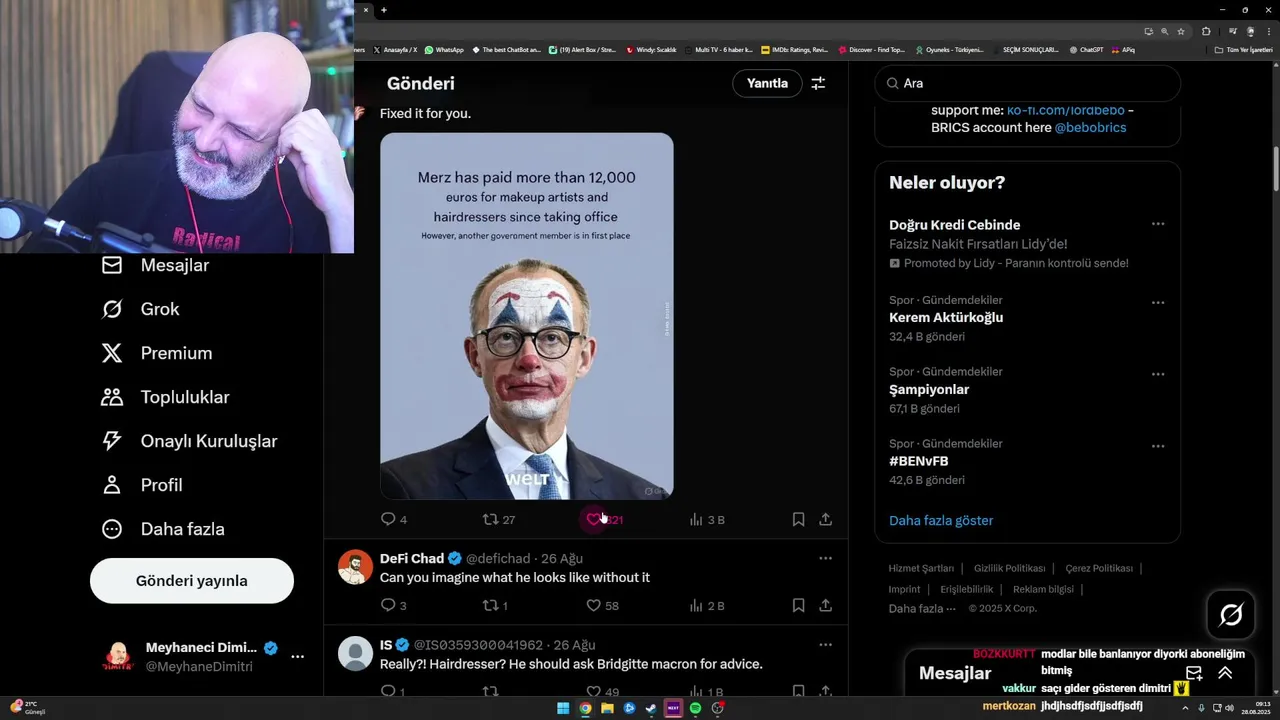This screenshot has height=720, width=1280.
Task: Open Steam from taskbar
Action: coord(651,708)
